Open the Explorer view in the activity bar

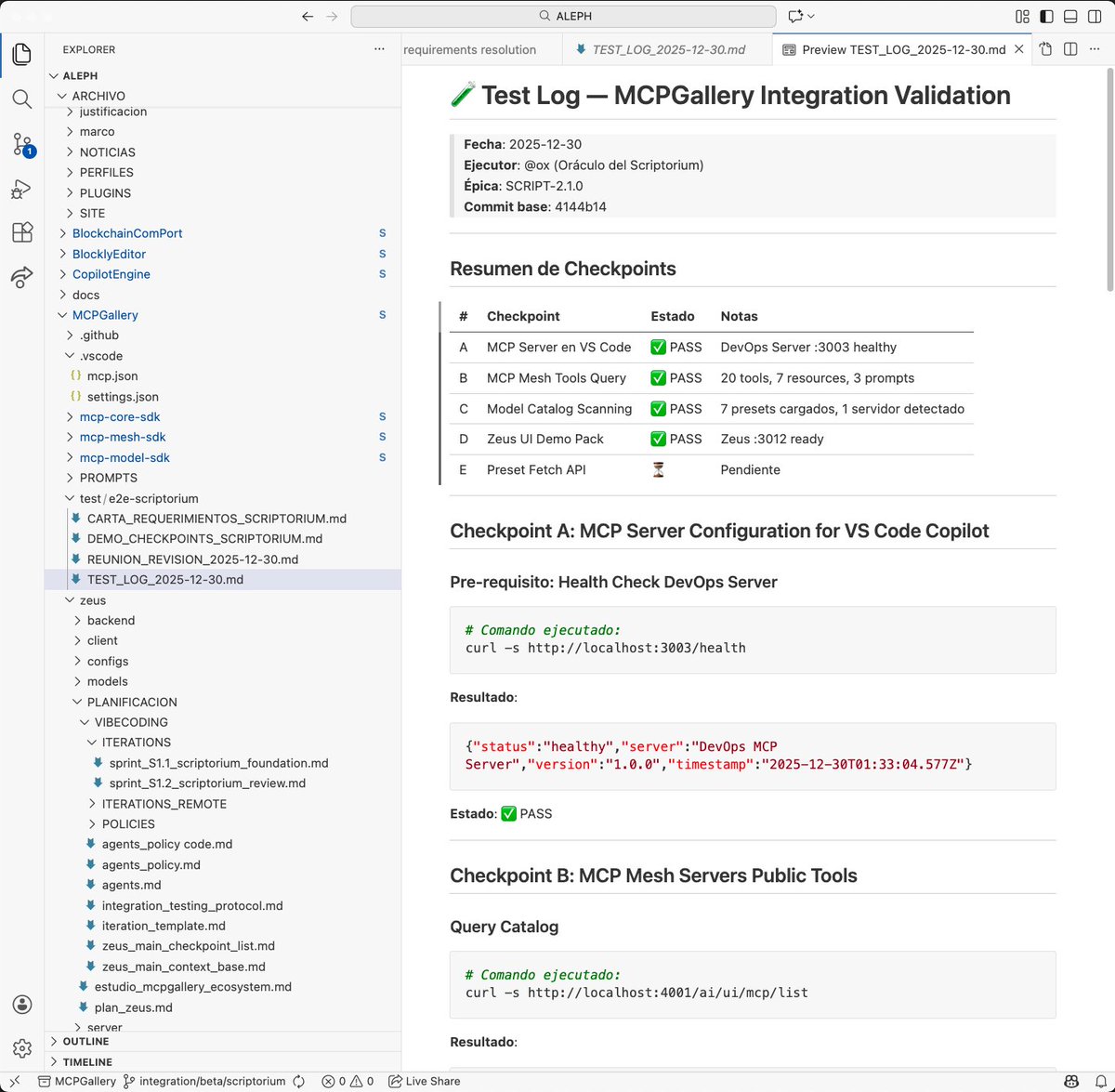[x=22, y=54]
